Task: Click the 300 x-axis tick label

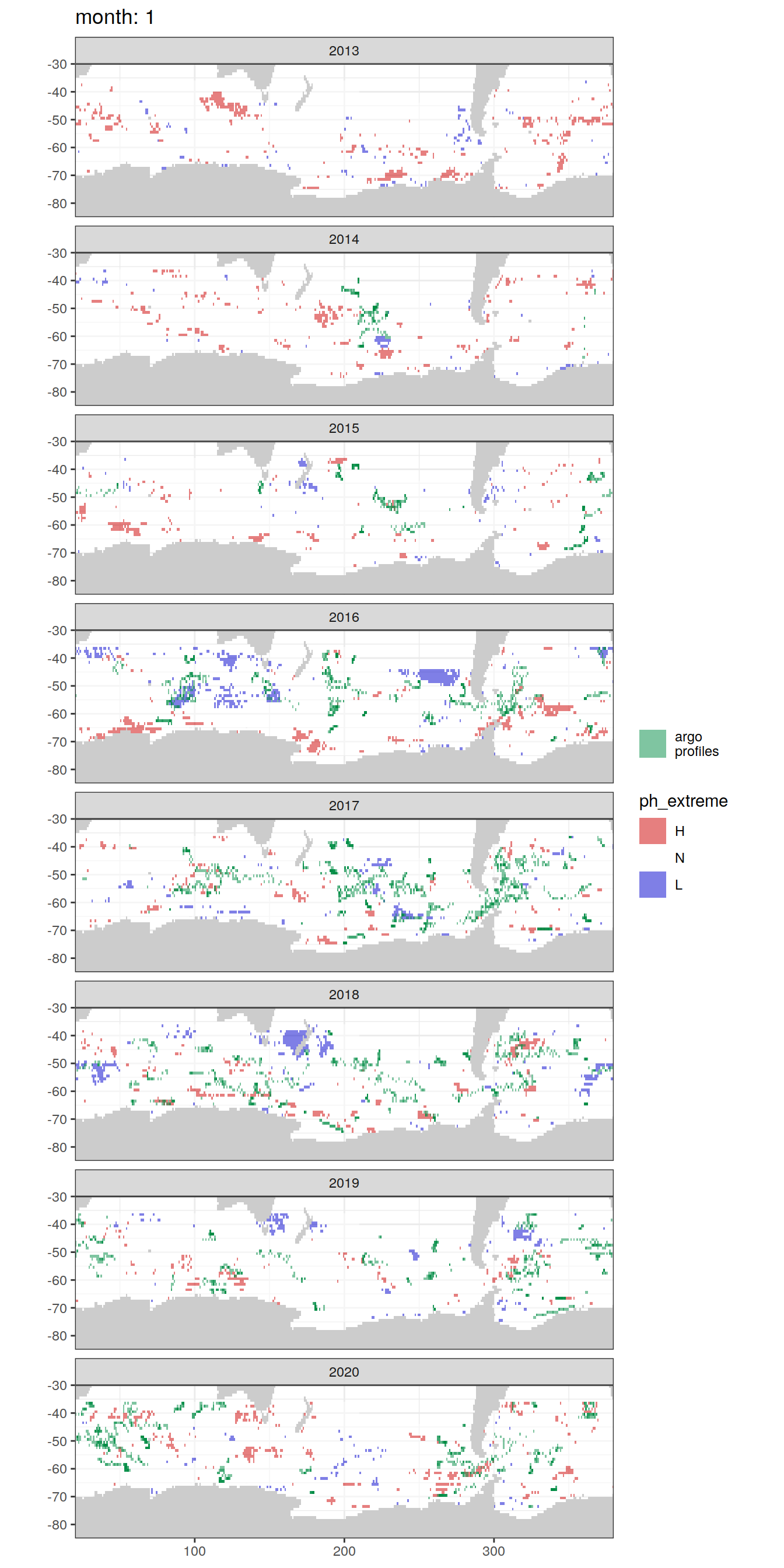Action: click(x=493, y=1550)
